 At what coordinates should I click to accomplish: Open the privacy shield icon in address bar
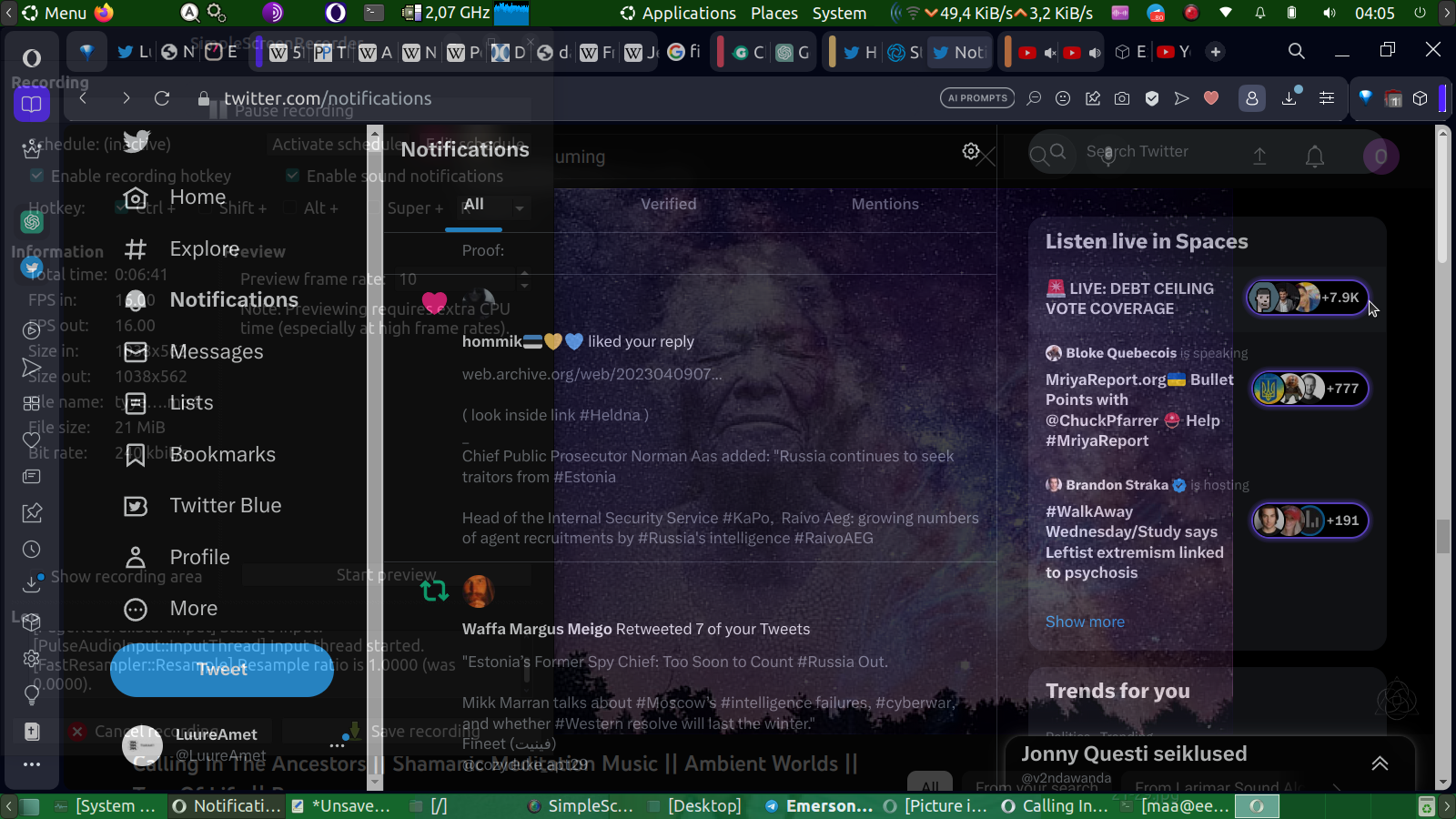[1152, 98]
